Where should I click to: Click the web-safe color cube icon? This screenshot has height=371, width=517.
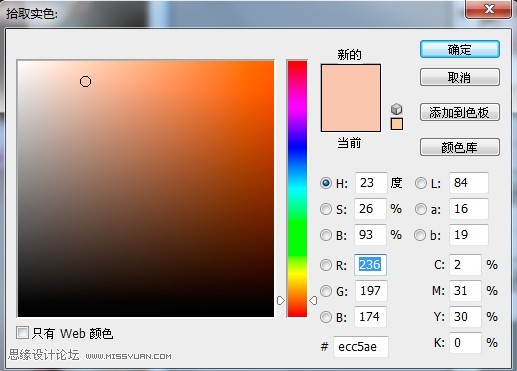[x=396, y=109]
